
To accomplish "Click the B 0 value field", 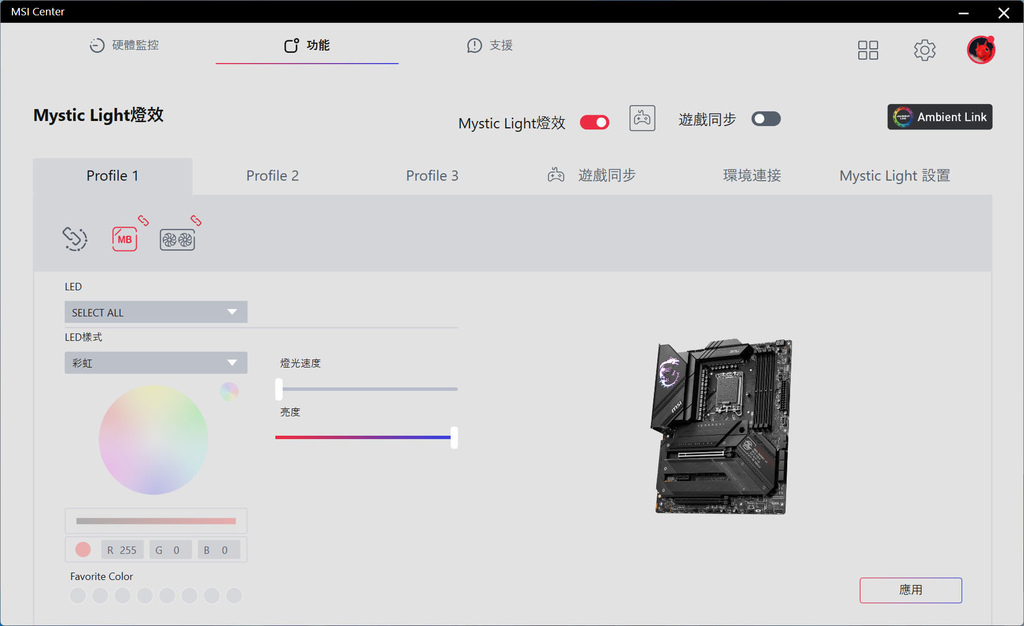I will click(219, 550).
